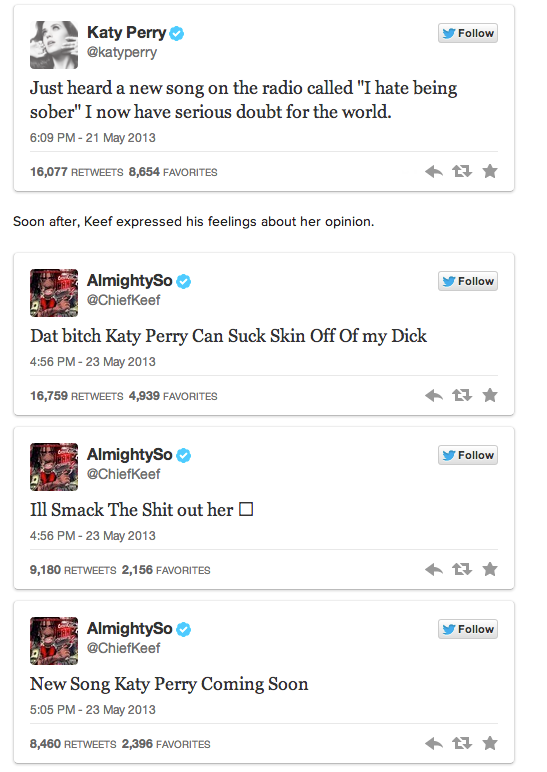
Task: Open the @katyperry handle link
Action: 122,52
